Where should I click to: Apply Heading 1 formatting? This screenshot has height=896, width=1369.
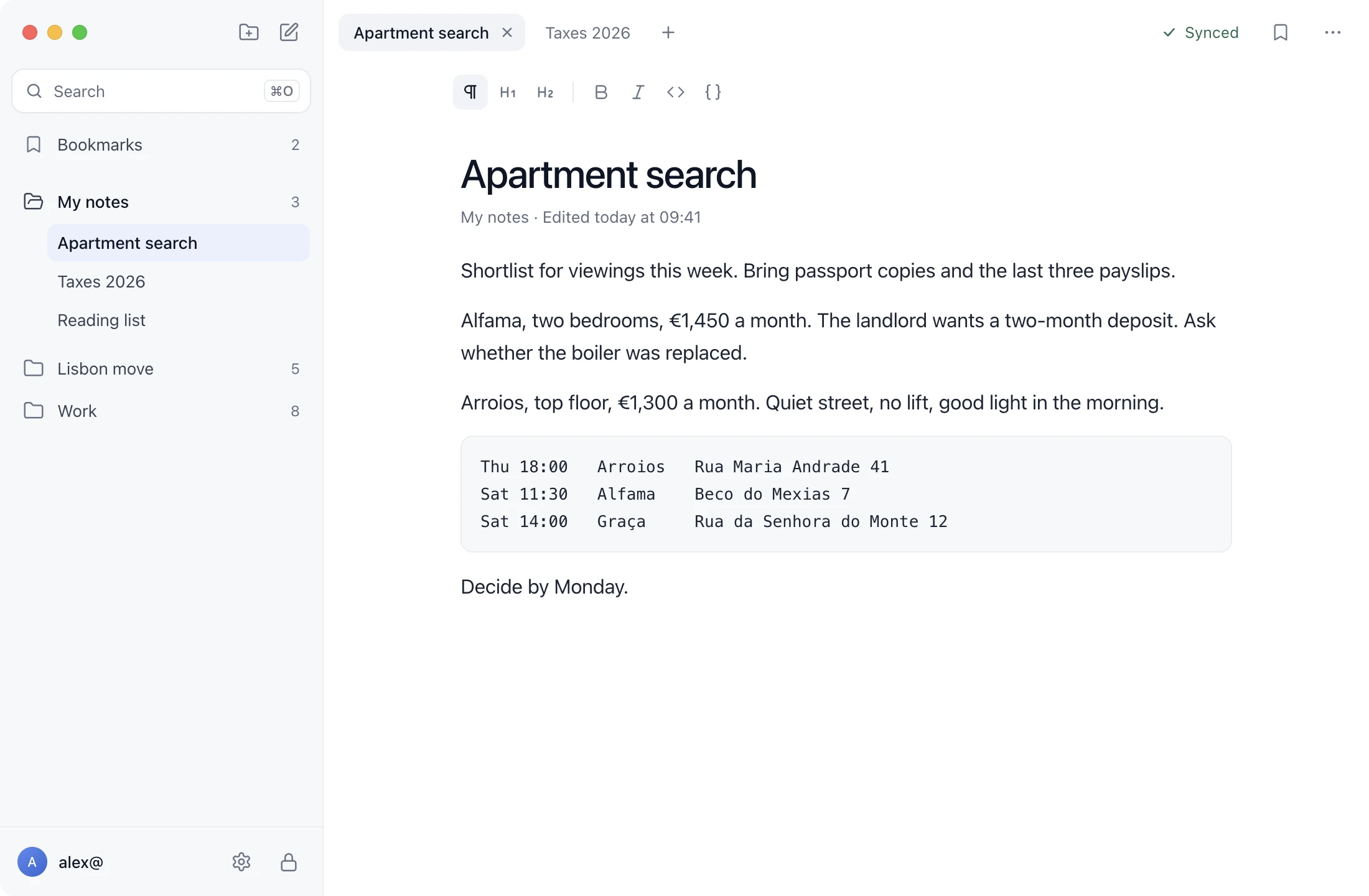click(508, 92)
